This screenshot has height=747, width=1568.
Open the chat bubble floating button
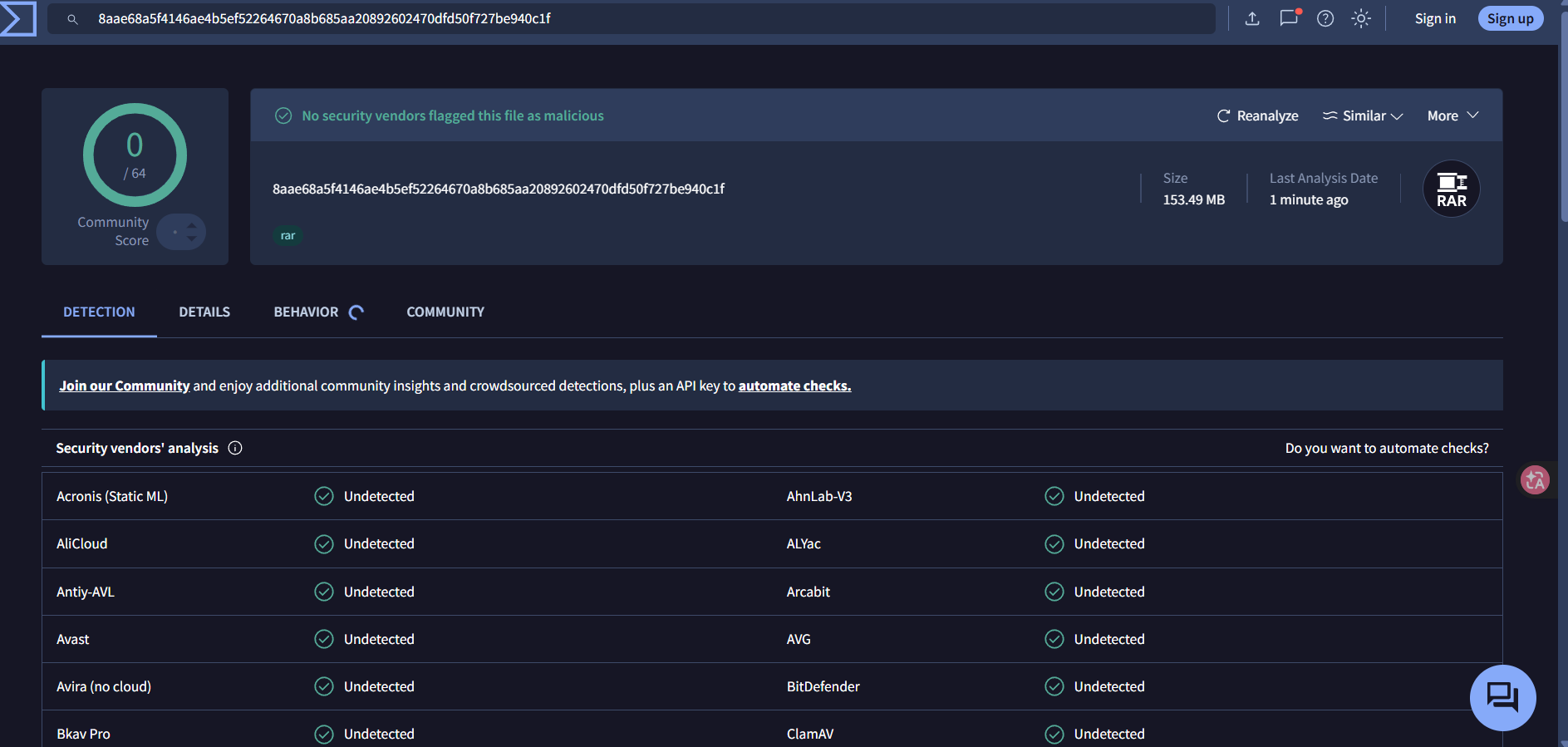coord(1502,698)
